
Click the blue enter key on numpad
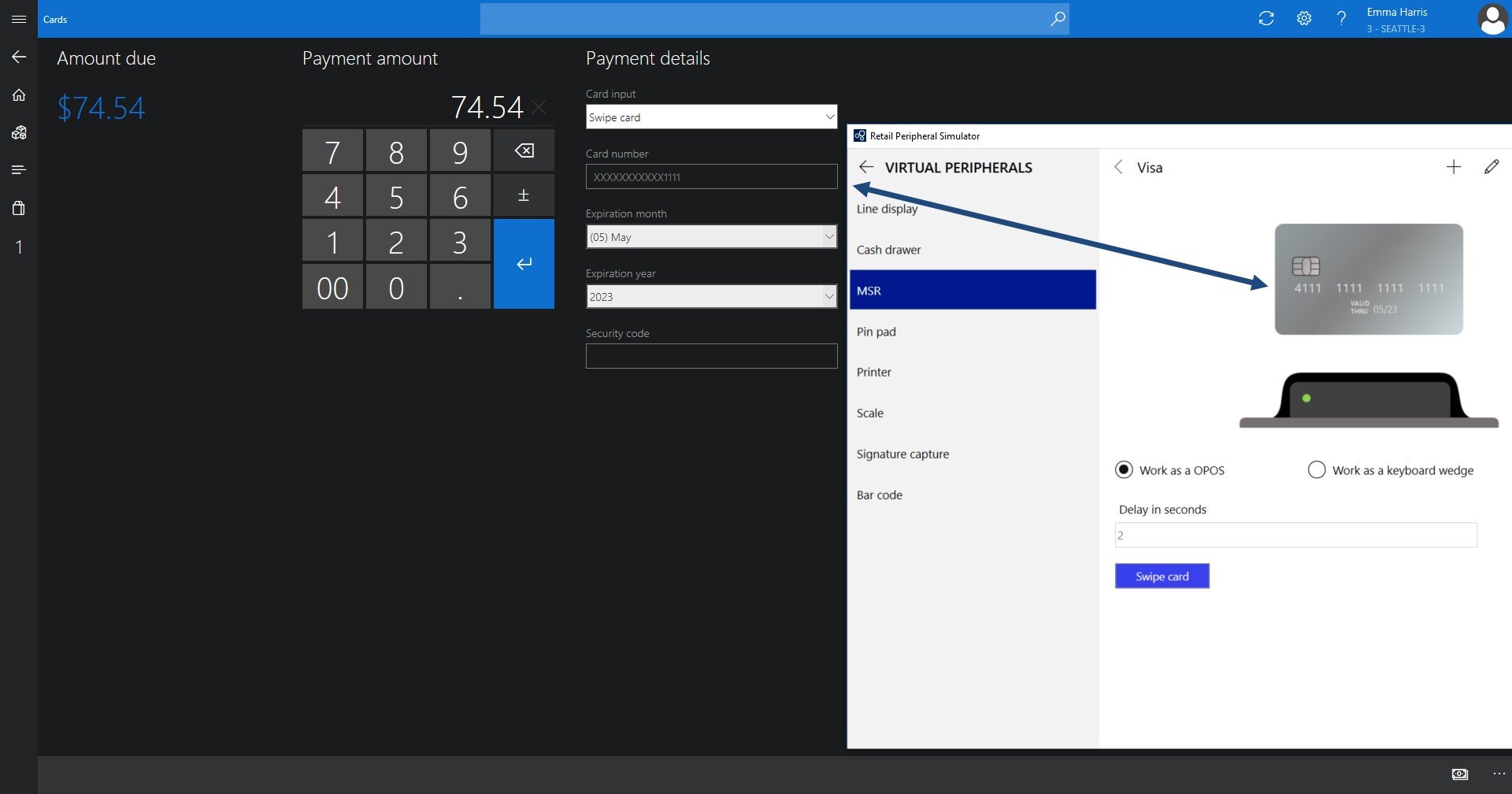tap(524, 264)
